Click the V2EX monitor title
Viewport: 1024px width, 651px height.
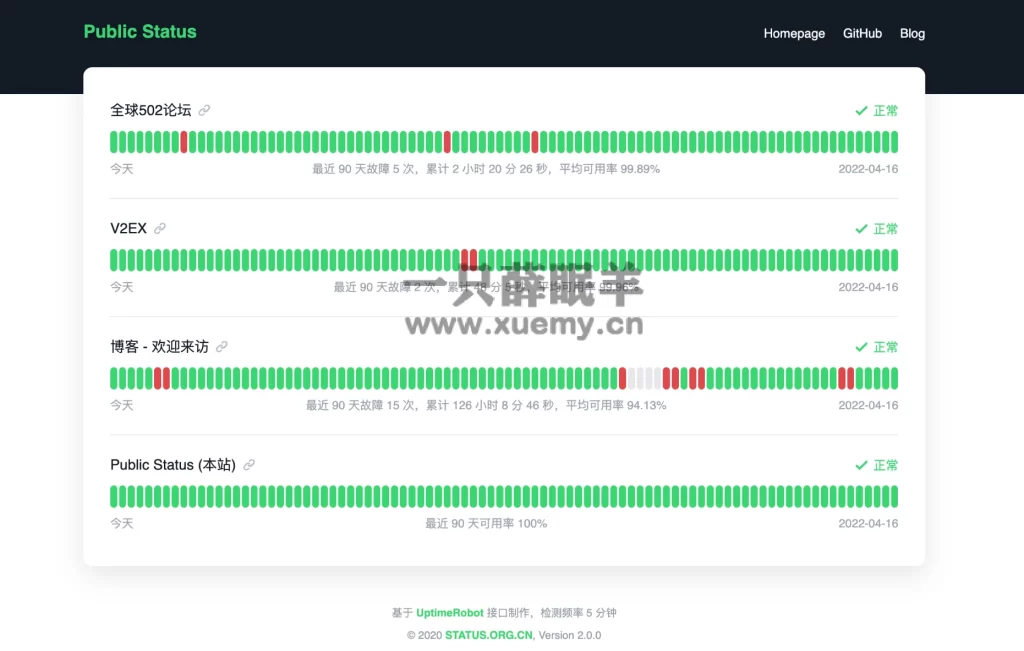(129, 229)
